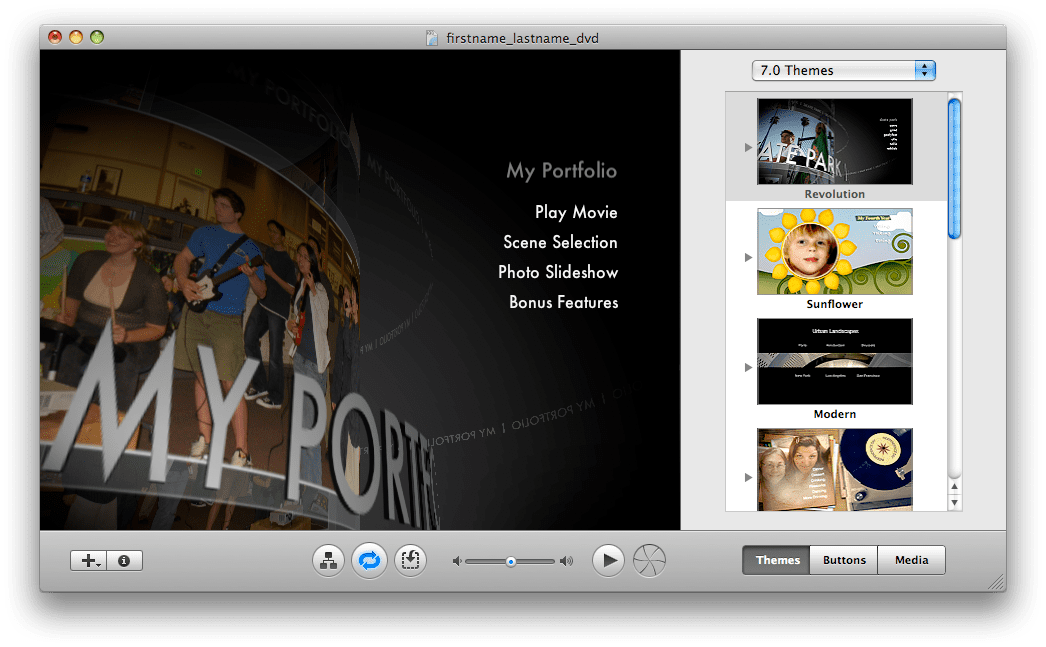Select the Scene Selection menu item
1046x647 pixels.
tap(561, 242)
